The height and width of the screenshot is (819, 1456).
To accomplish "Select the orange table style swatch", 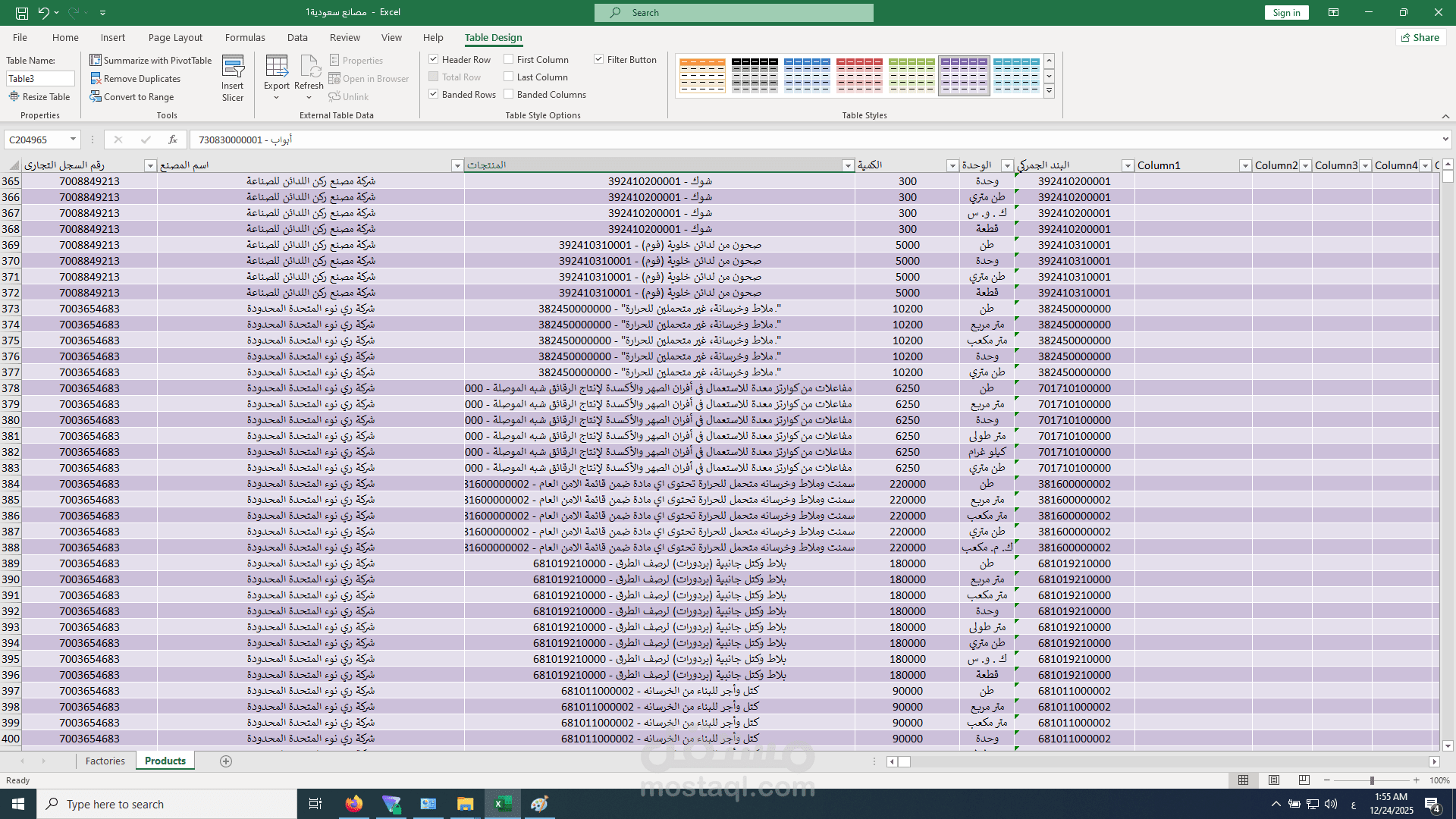I will coord(702,75).
